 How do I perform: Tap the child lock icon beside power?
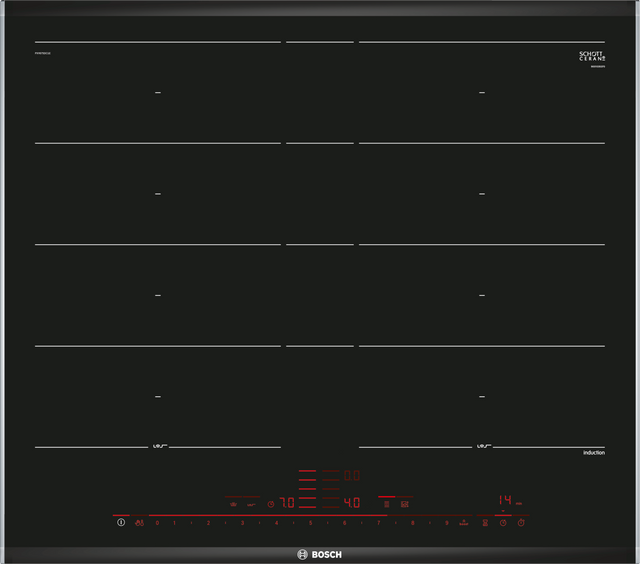click(139, 523)
